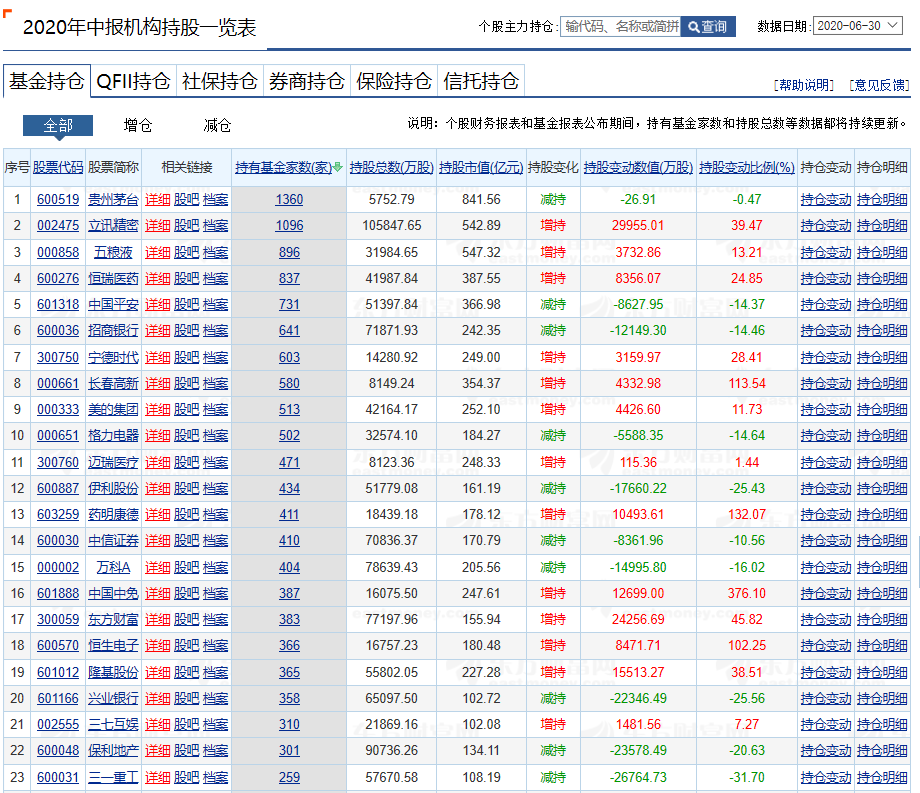Screen dimensions: 920x793
Task: Open the 帮助说明 help link
Action: (804, 86)
